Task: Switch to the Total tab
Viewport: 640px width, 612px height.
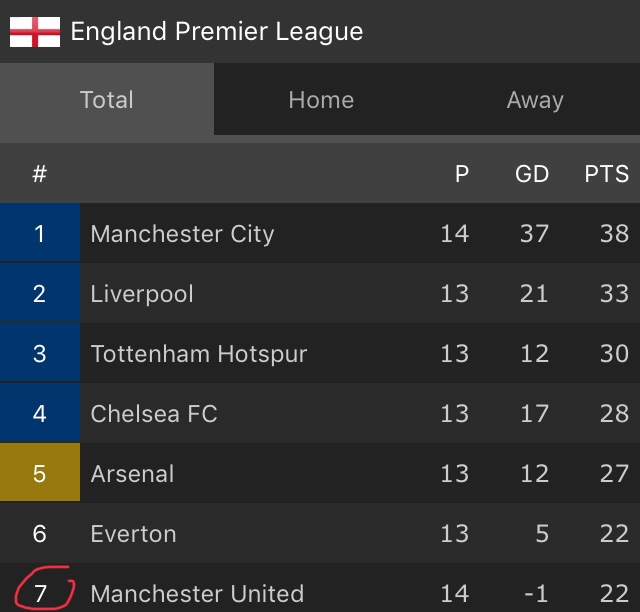Action: (106, 100)
